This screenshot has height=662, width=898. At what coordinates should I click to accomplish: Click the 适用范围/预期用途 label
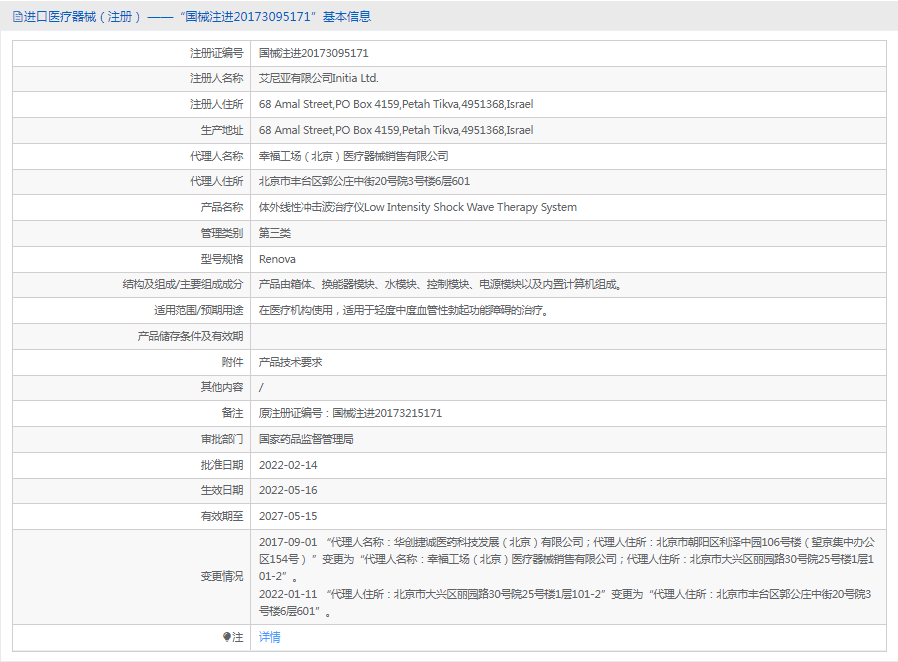pos(199,310)
